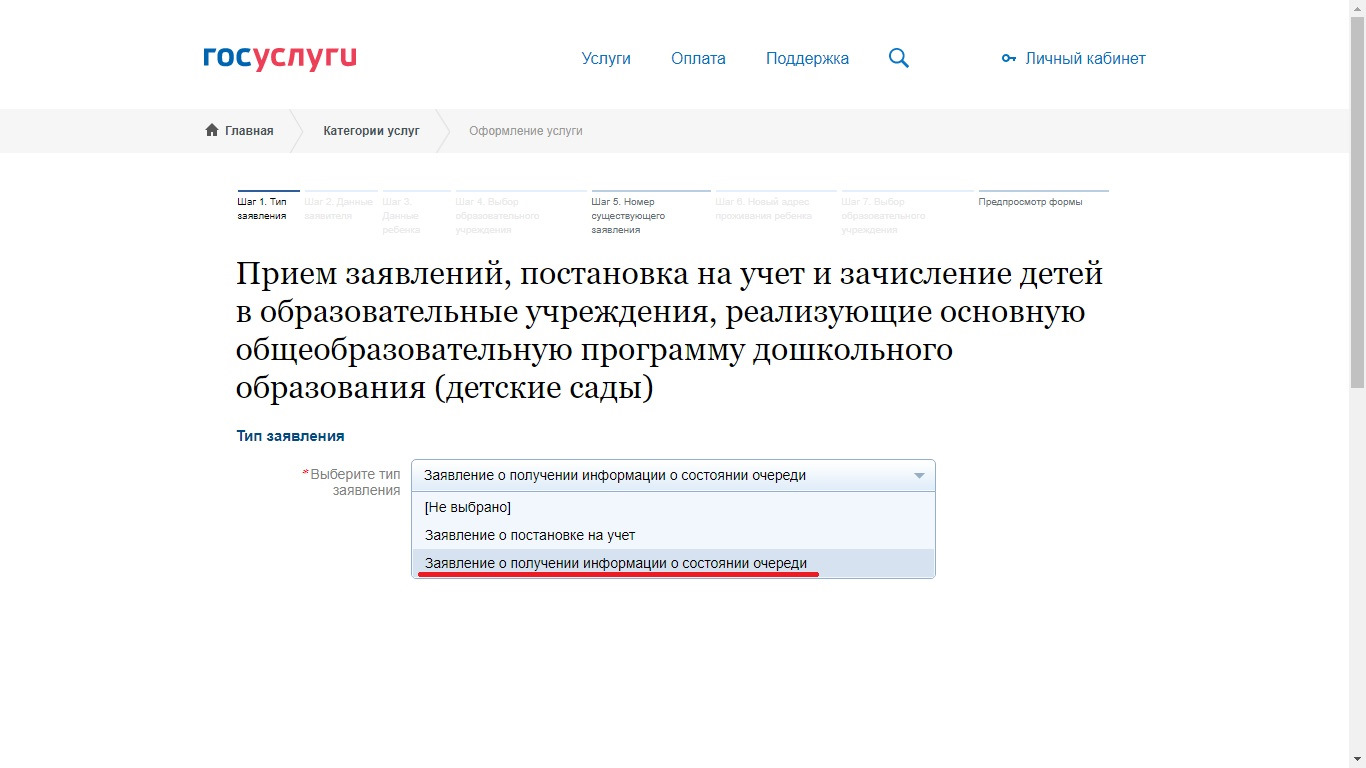
Task: Choose Заявление о постановке на учет
Action: click(x=673, y=535)
